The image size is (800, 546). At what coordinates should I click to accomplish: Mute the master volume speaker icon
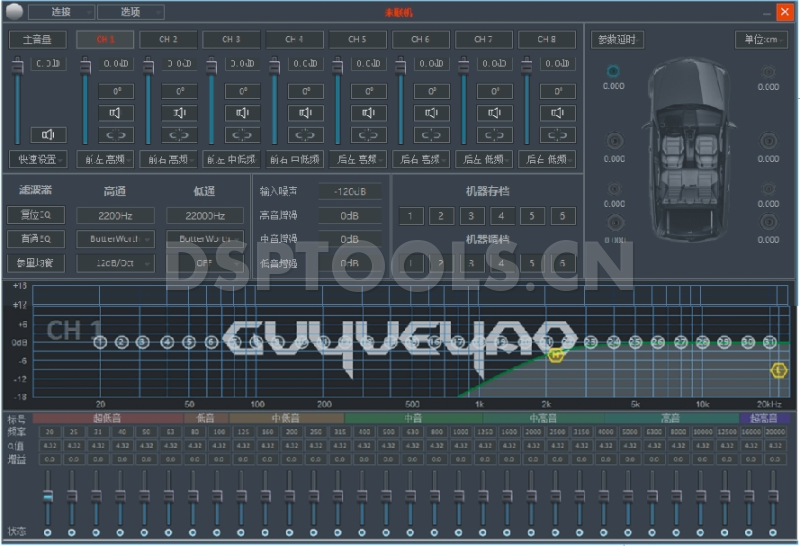point(48,135)
